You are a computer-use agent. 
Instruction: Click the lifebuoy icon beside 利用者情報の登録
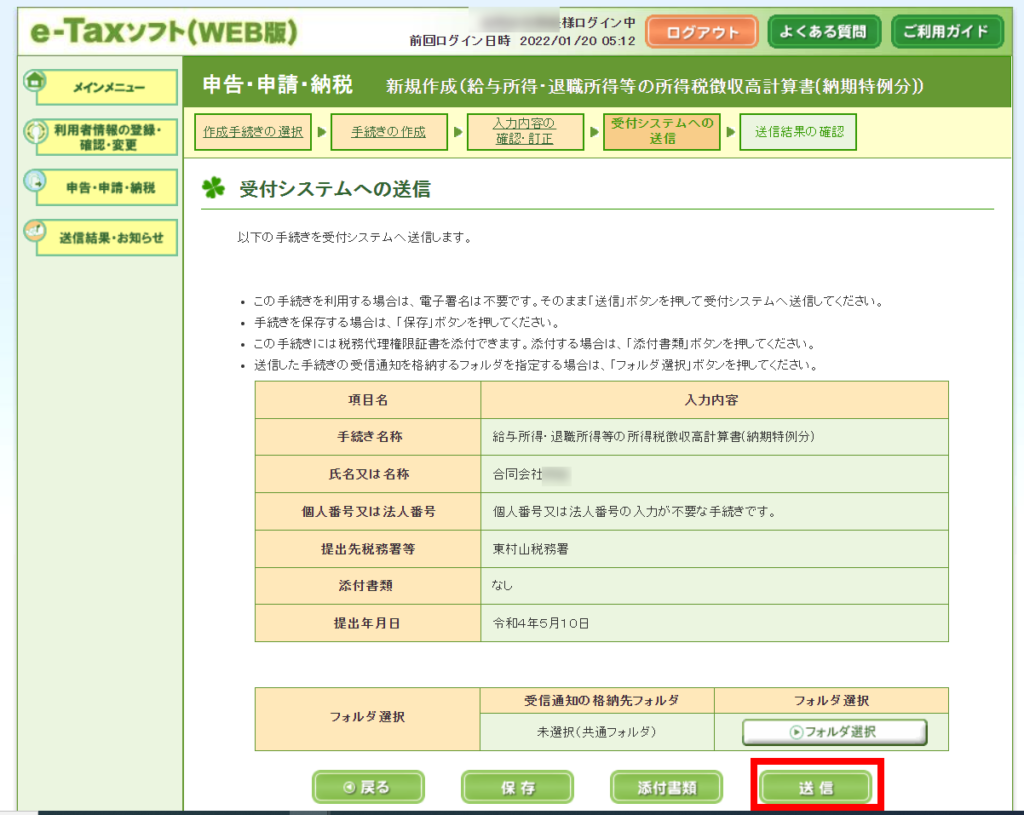coord(35,132)
